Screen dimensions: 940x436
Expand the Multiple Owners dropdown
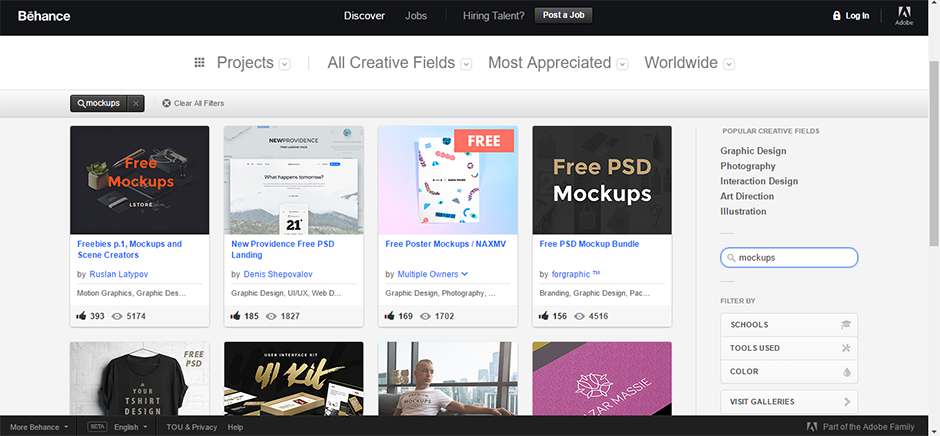[465, 275]
